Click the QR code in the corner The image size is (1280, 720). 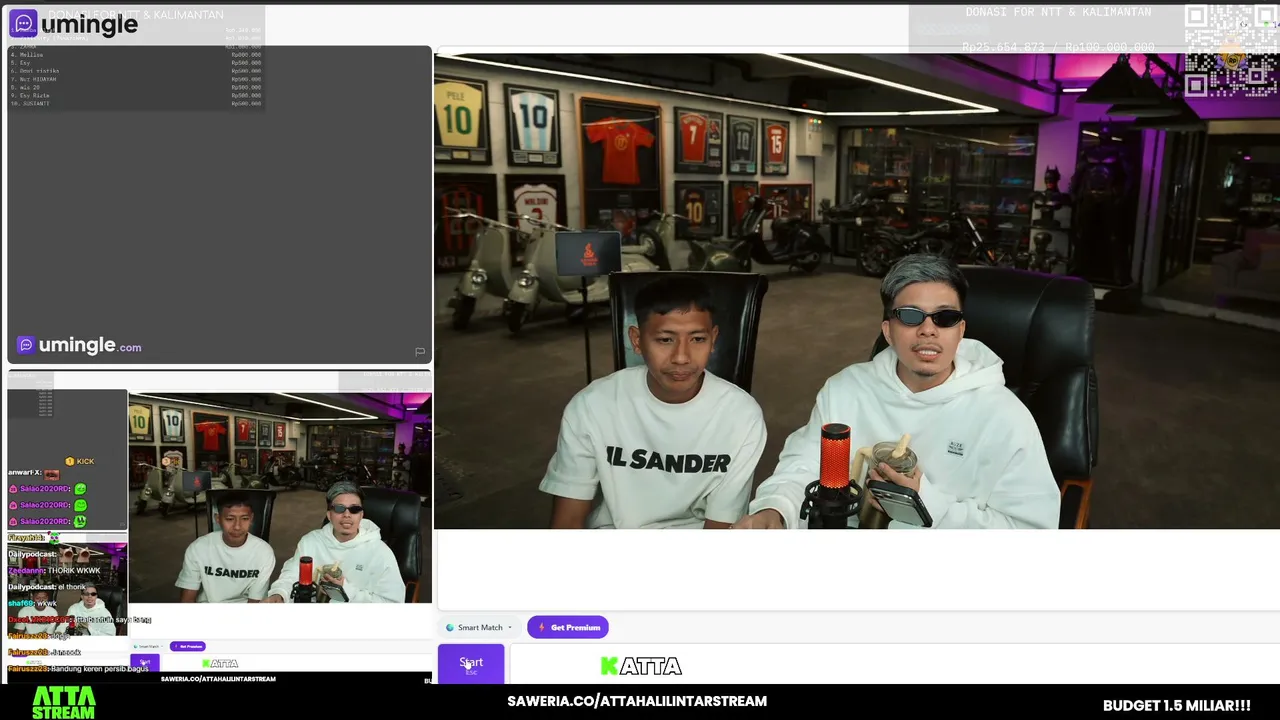[x=1231, y=51]
